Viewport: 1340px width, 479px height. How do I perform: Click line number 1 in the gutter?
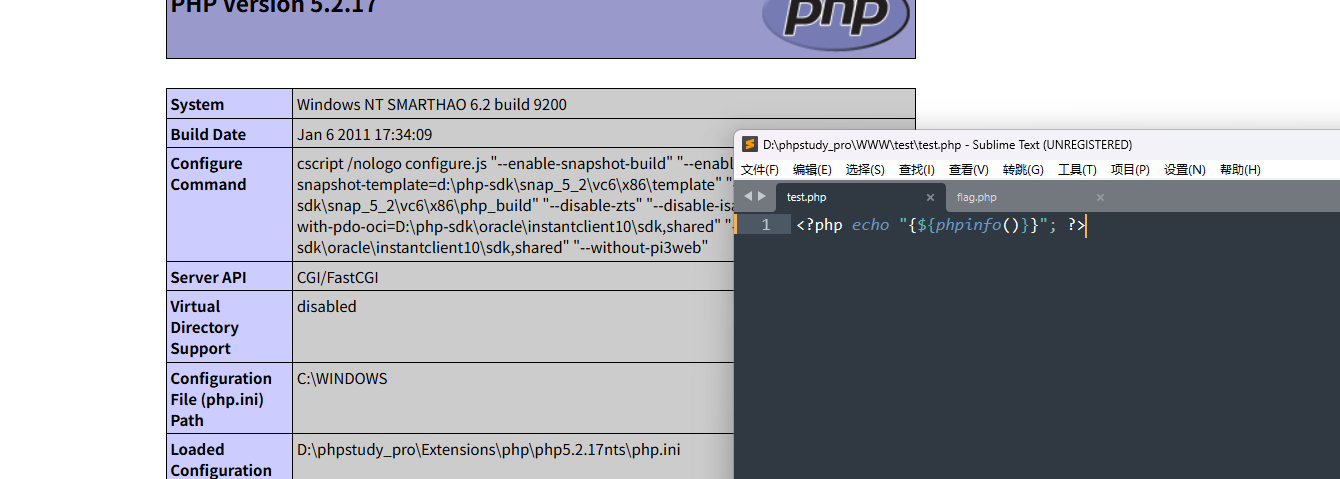pos(766,225)
